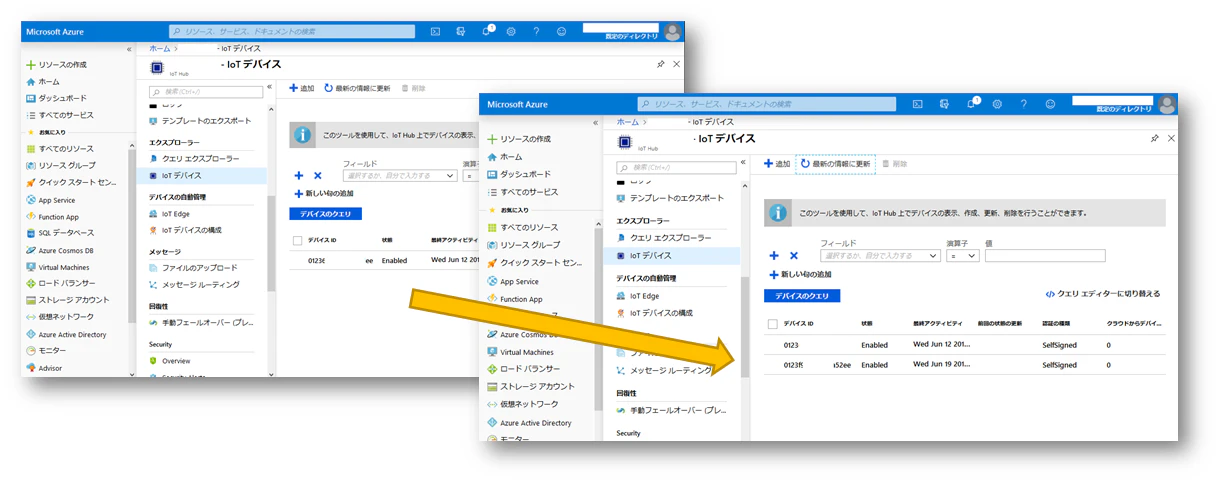Click 最新の情報に更新 refresh in back window
Image resolution: width=1220 pixels, height=483 pixels.
pyautogui.click(x=357, y=88)
